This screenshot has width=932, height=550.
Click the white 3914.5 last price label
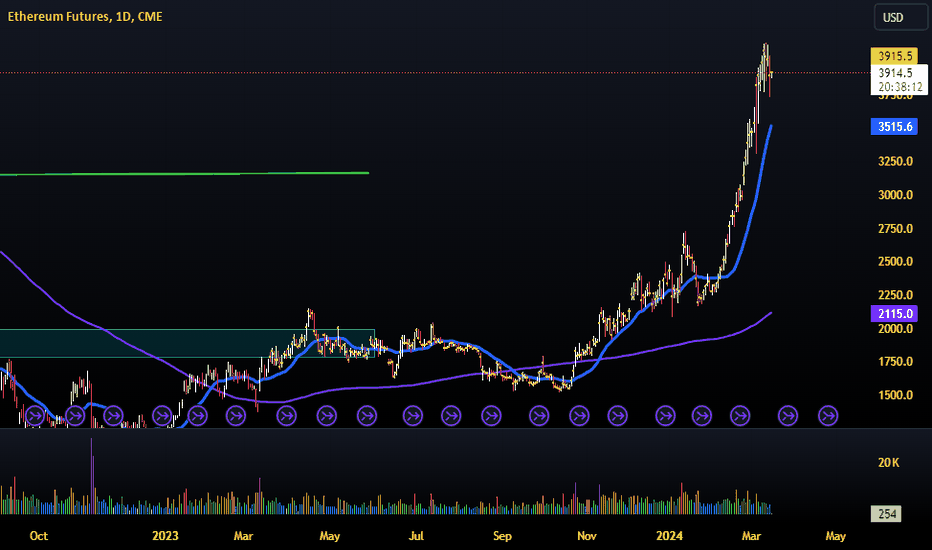click(x=896, y=73)
